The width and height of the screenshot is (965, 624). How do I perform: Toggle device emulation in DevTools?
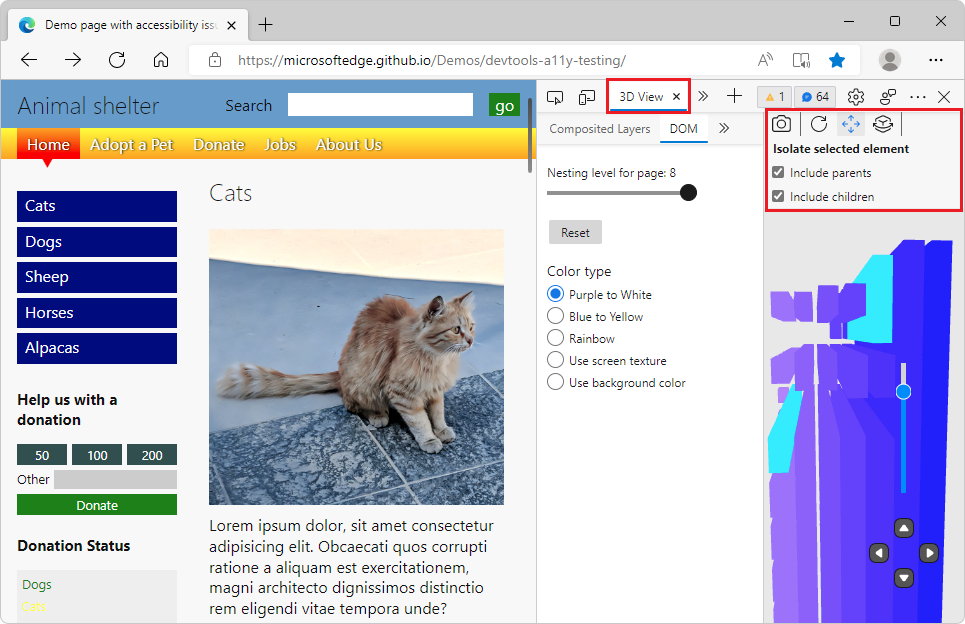click(x=587, y=97)
